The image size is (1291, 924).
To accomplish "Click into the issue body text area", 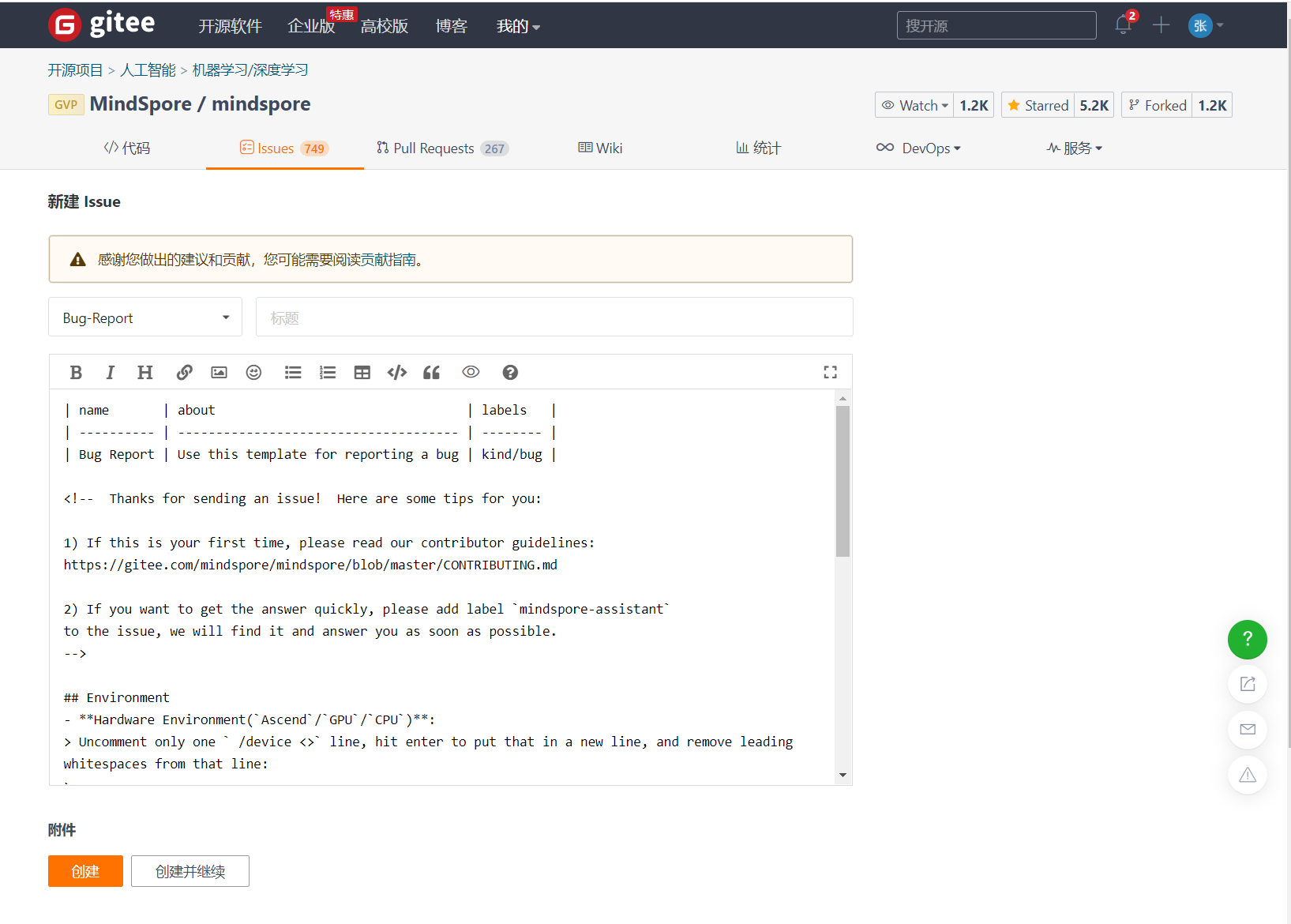I will click(x=442, y=587).
